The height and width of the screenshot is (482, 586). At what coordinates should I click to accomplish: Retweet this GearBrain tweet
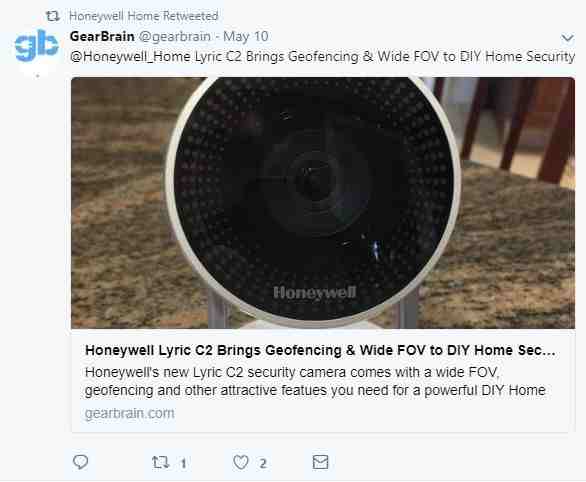point(161,463)
